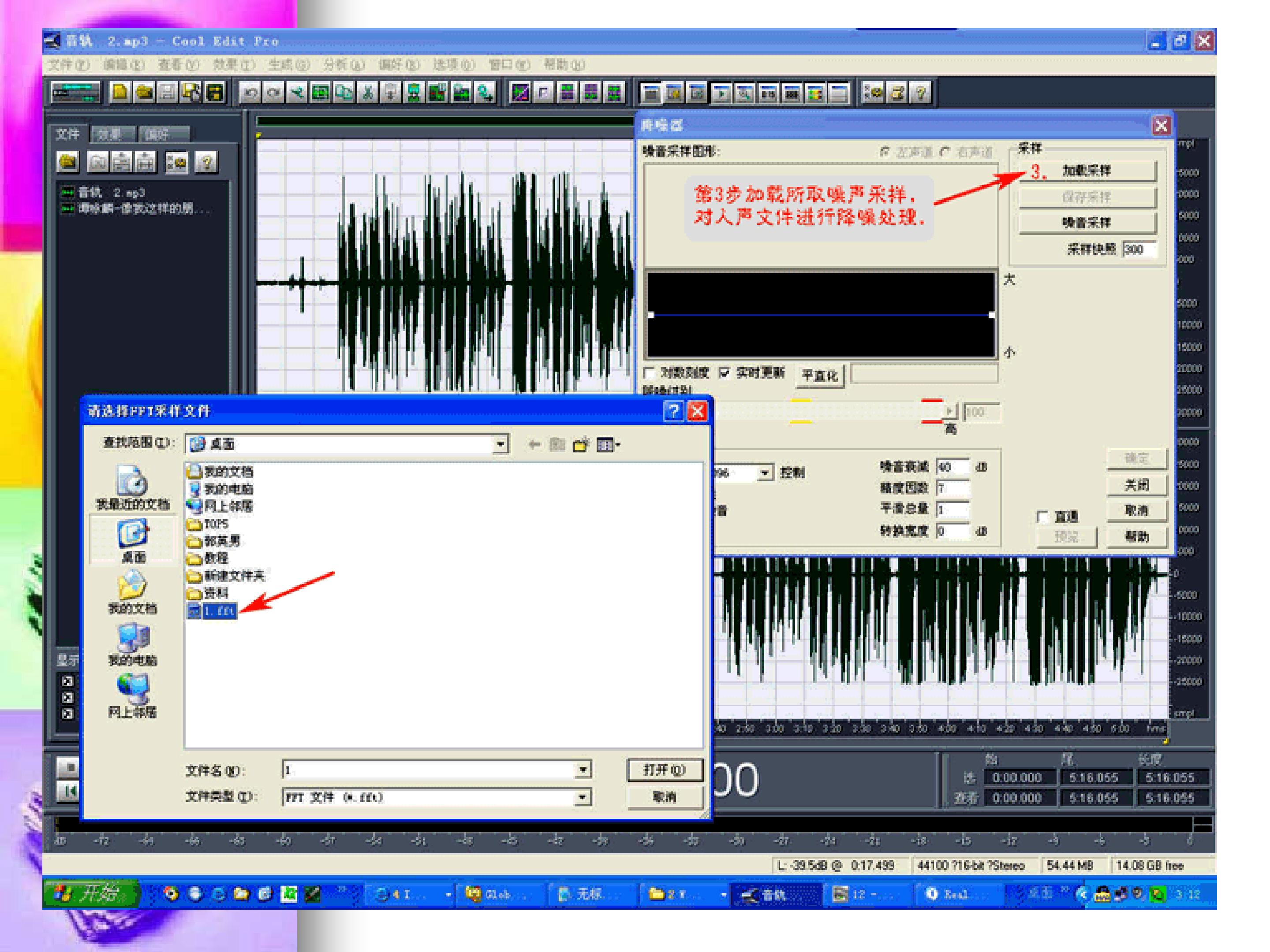Click the 加载采样 load sample button
1270x952 pixels.
(x=1086, y=171)
